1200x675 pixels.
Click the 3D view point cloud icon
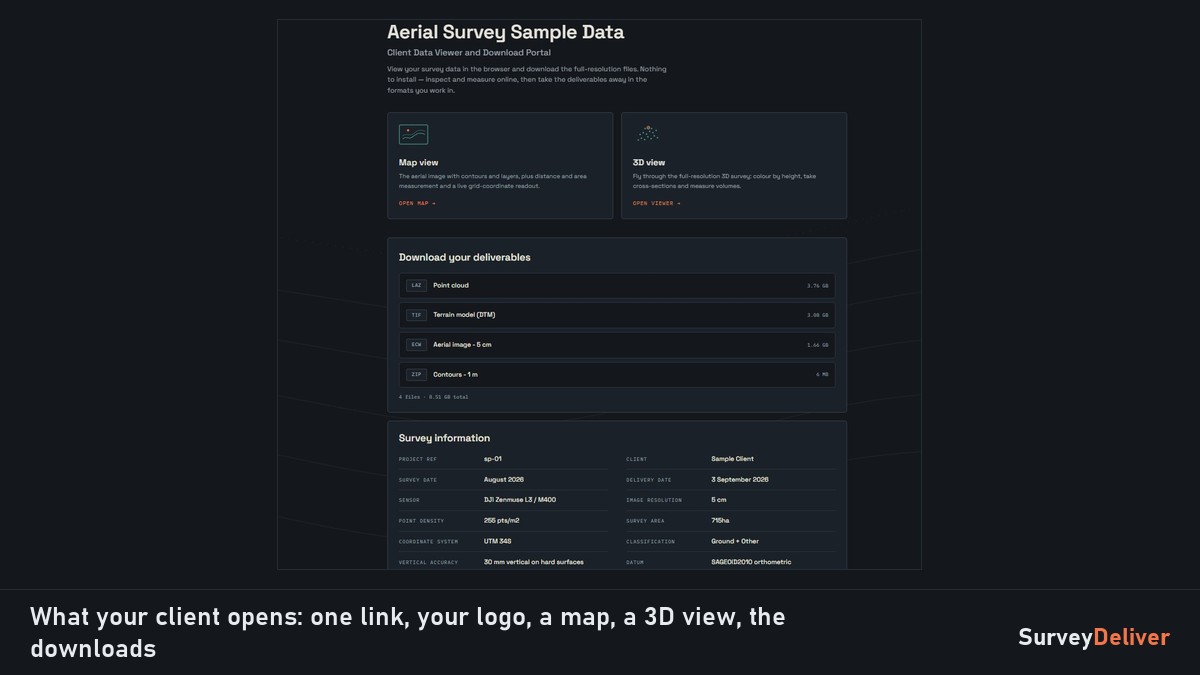tap(648, 133)
